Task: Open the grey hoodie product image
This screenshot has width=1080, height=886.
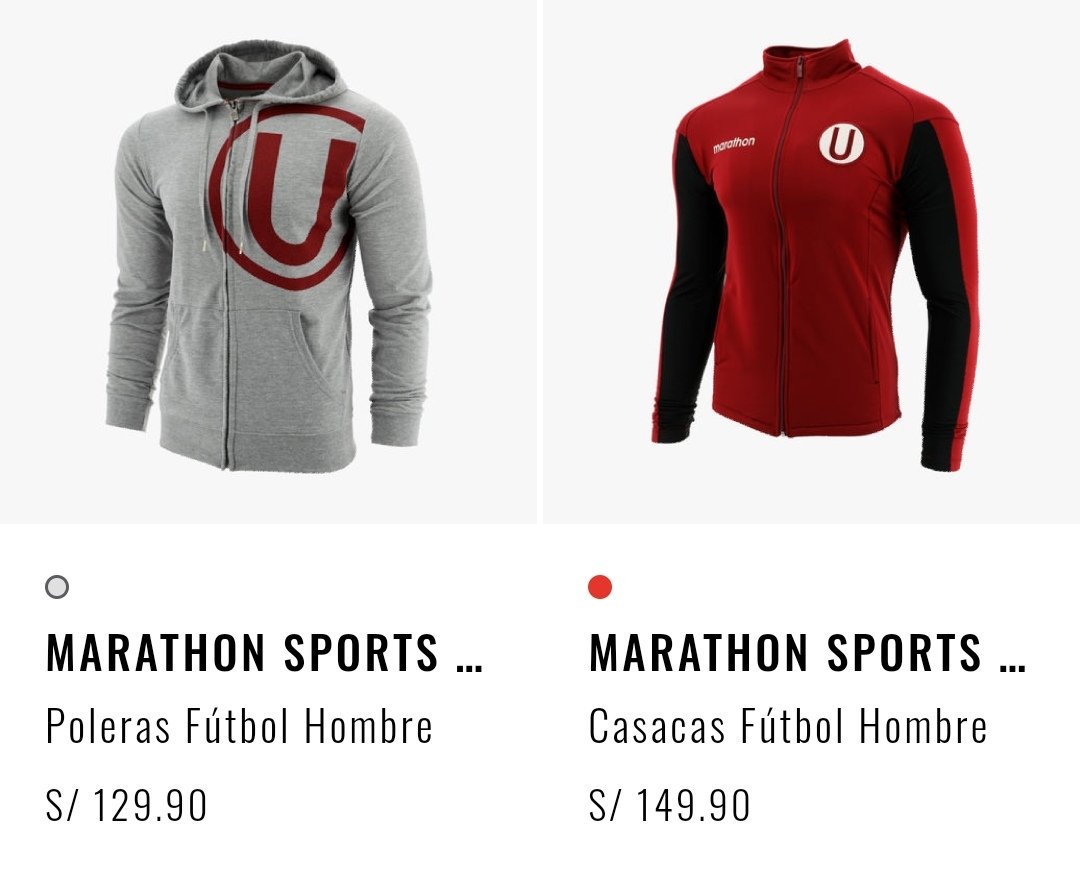Action: [x=268, y=261]
